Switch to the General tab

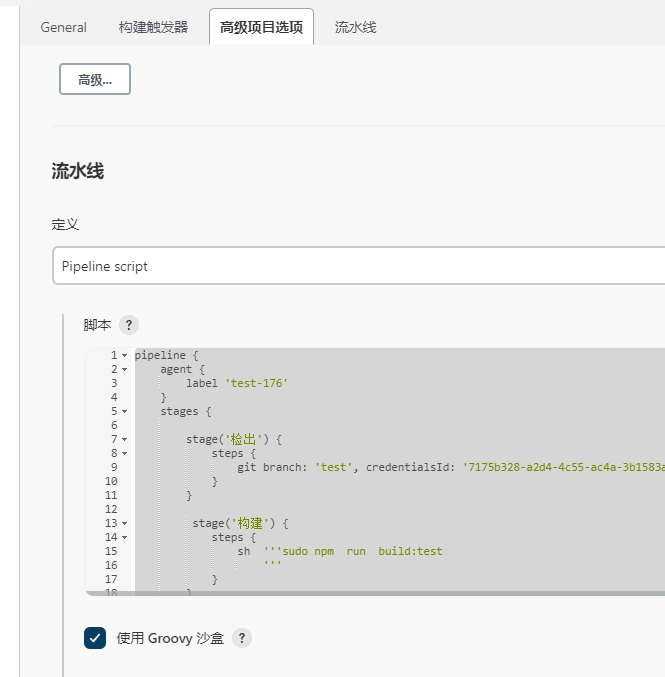[x=63, y=27]
